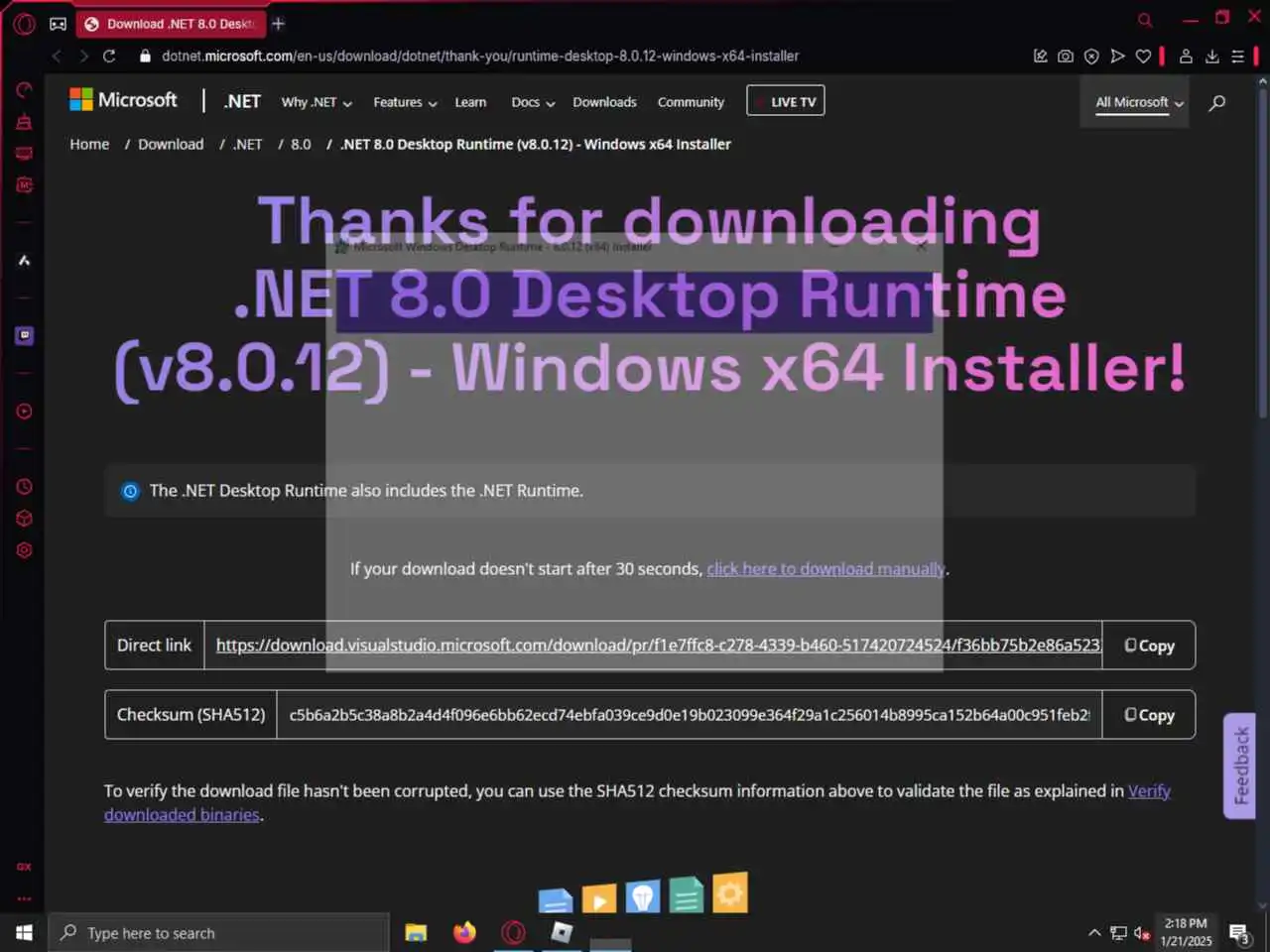This screenshot has height=952, width=1270.
Task: Click the address bar URL field
Action: pos(480,57)
